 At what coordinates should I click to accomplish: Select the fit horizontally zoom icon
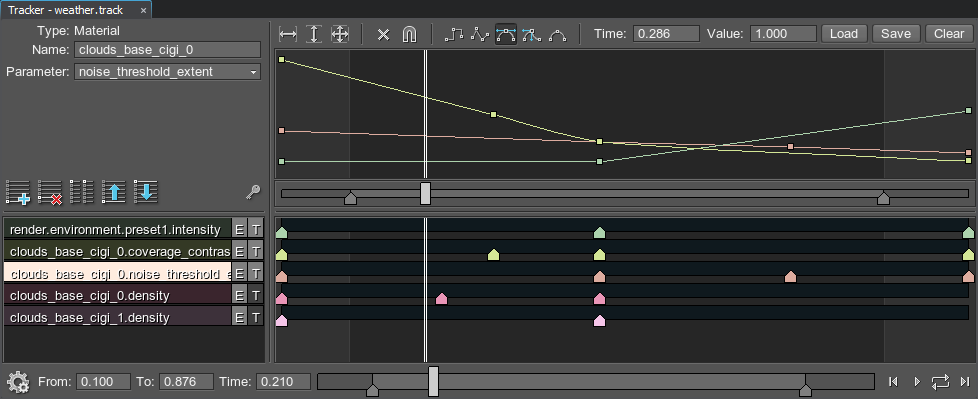tap(288, 34)
